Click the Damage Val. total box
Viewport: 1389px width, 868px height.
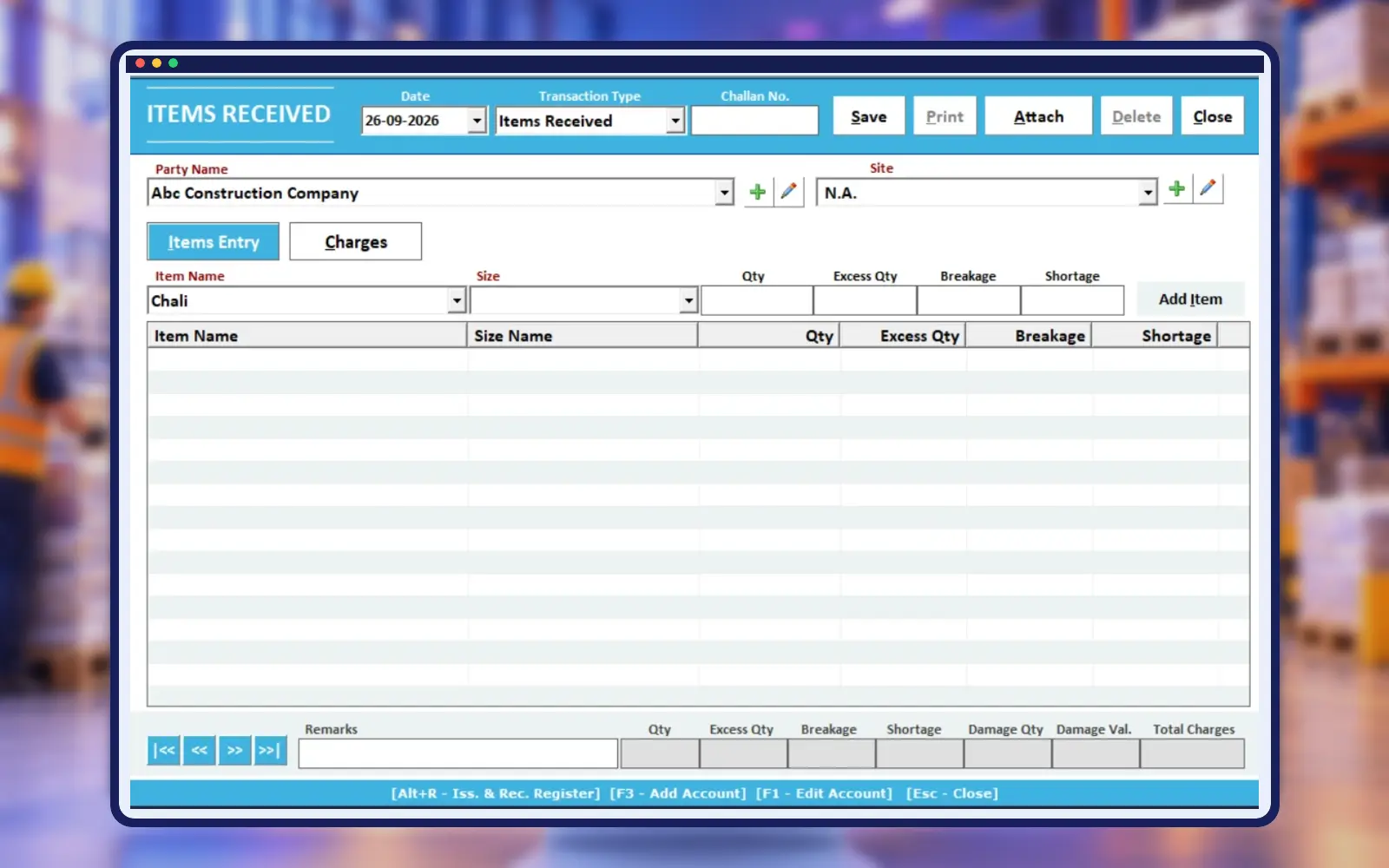point(1096,753)
